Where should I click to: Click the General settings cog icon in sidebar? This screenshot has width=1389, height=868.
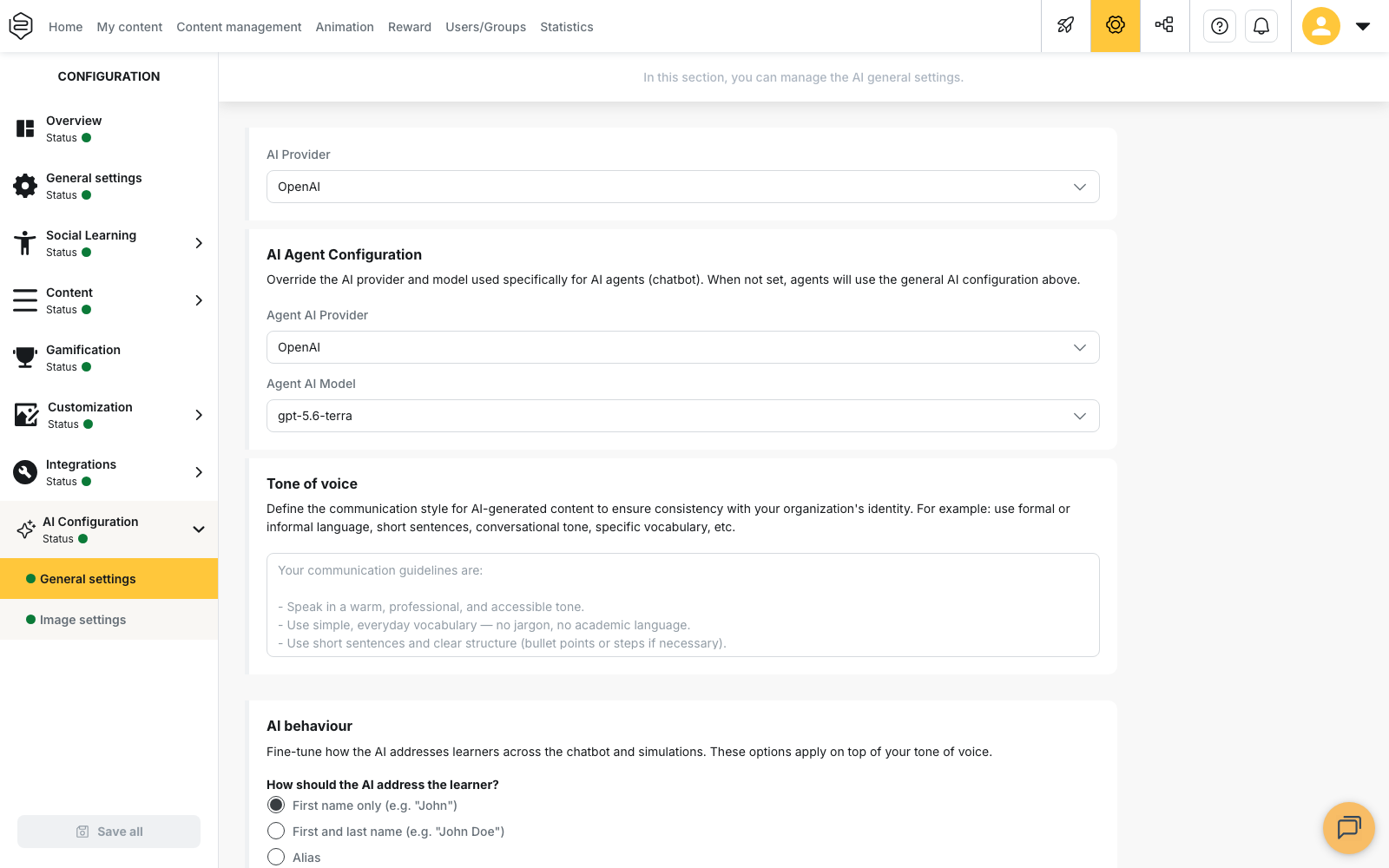click(x=25, y=186)
